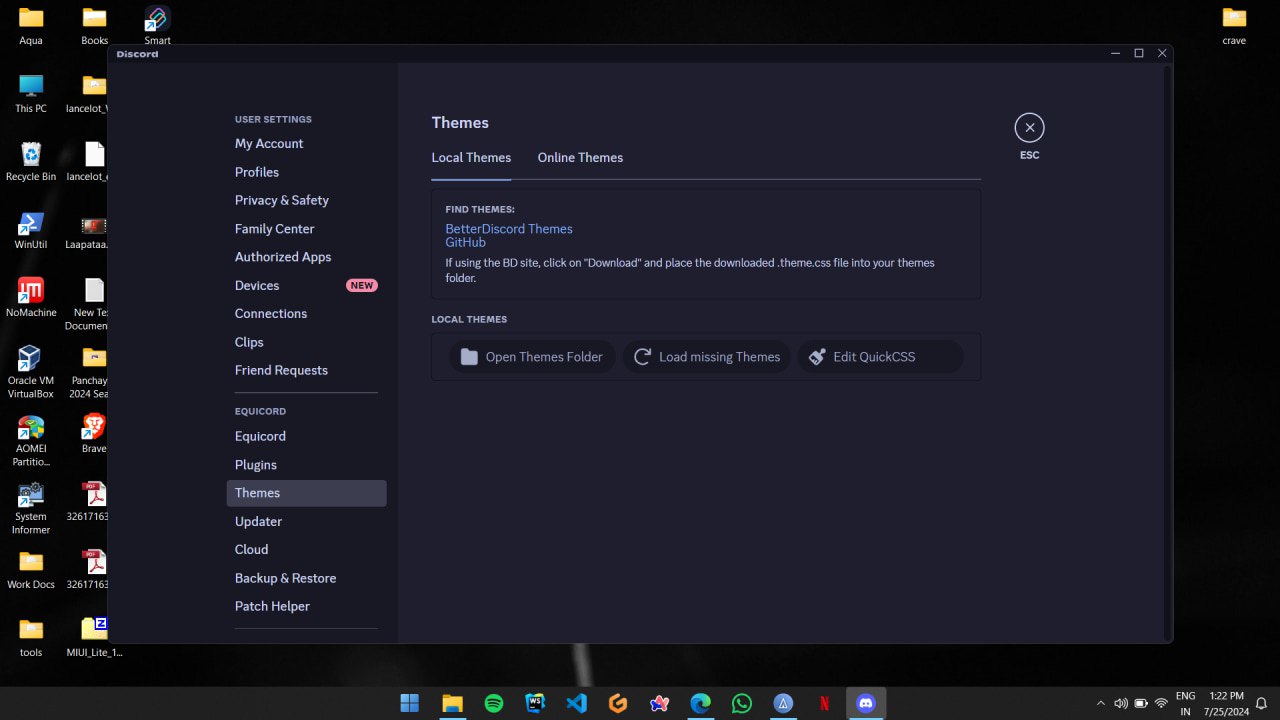Open My Account settings

306,144
